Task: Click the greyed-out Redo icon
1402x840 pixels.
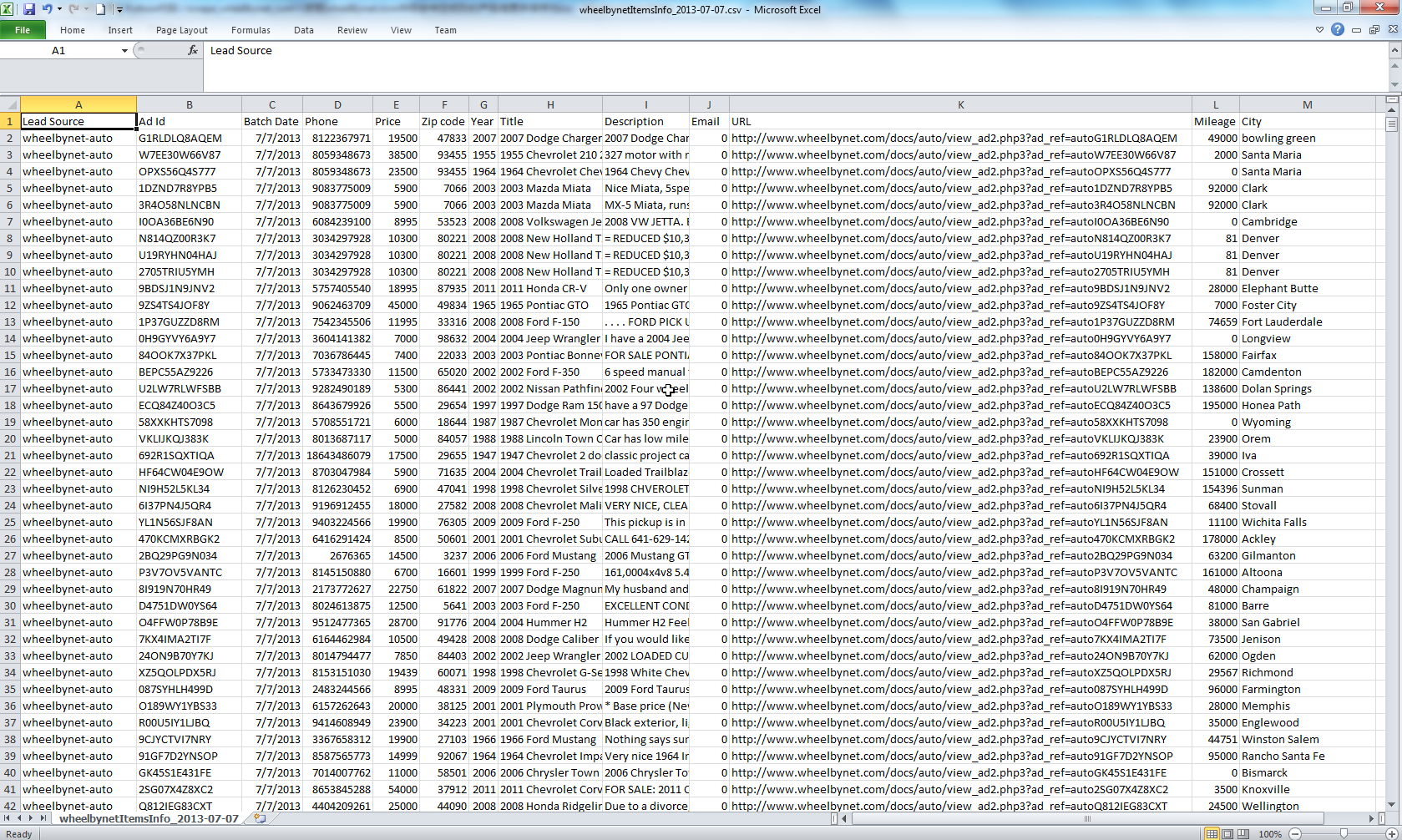Action: [73, 9]
